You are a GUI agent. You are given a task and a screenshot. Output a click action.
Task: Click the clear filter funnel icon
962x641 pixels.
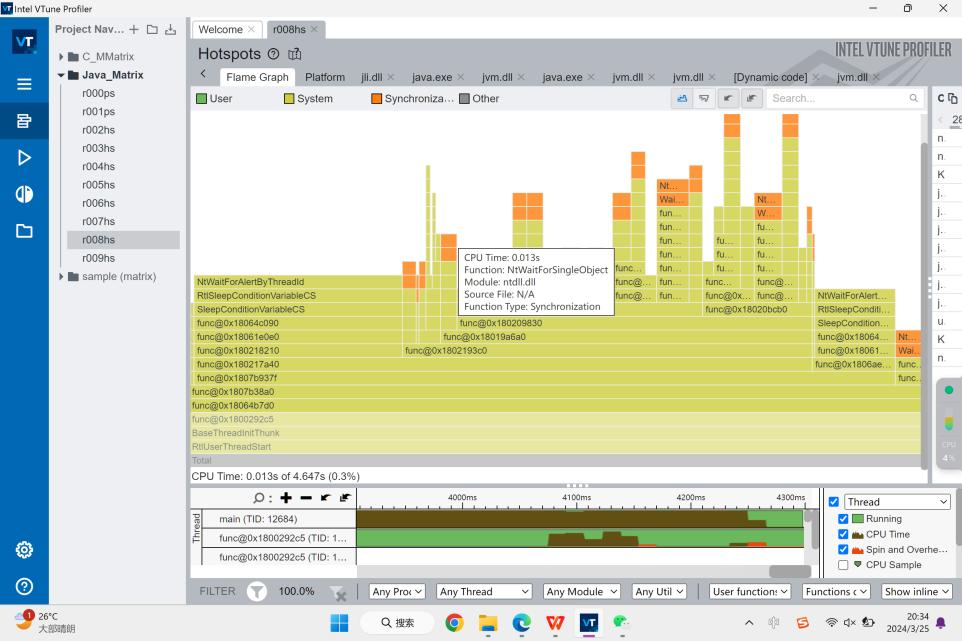coord(338,593)
